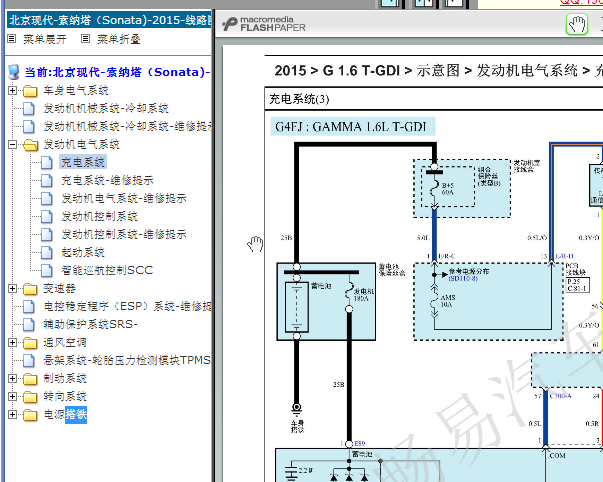Click the Macromedia FlashPaper logo
The image size is (603, 482).
tap(264, 24)
